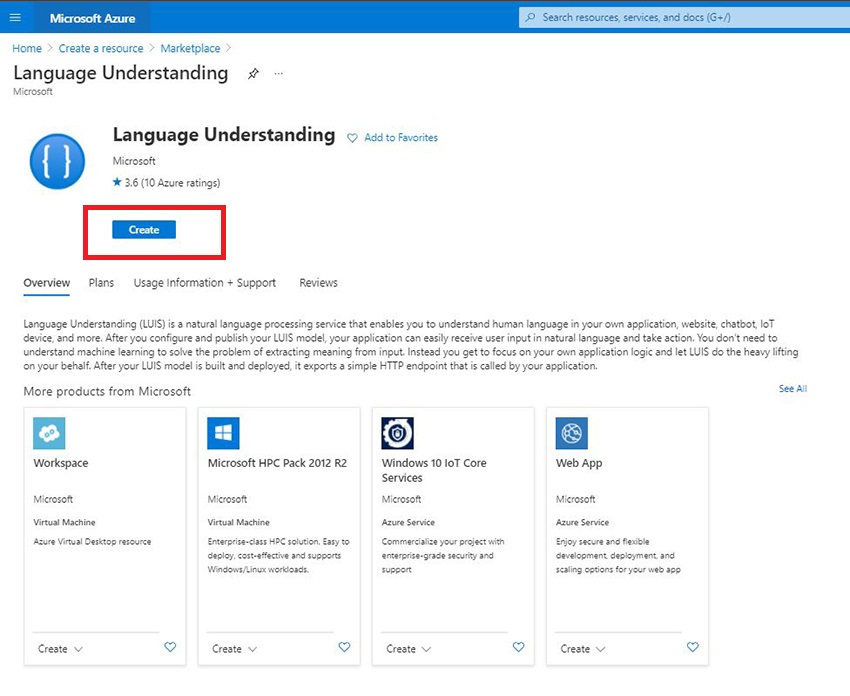Open Create dropdown on Web App card

(582, 649)
